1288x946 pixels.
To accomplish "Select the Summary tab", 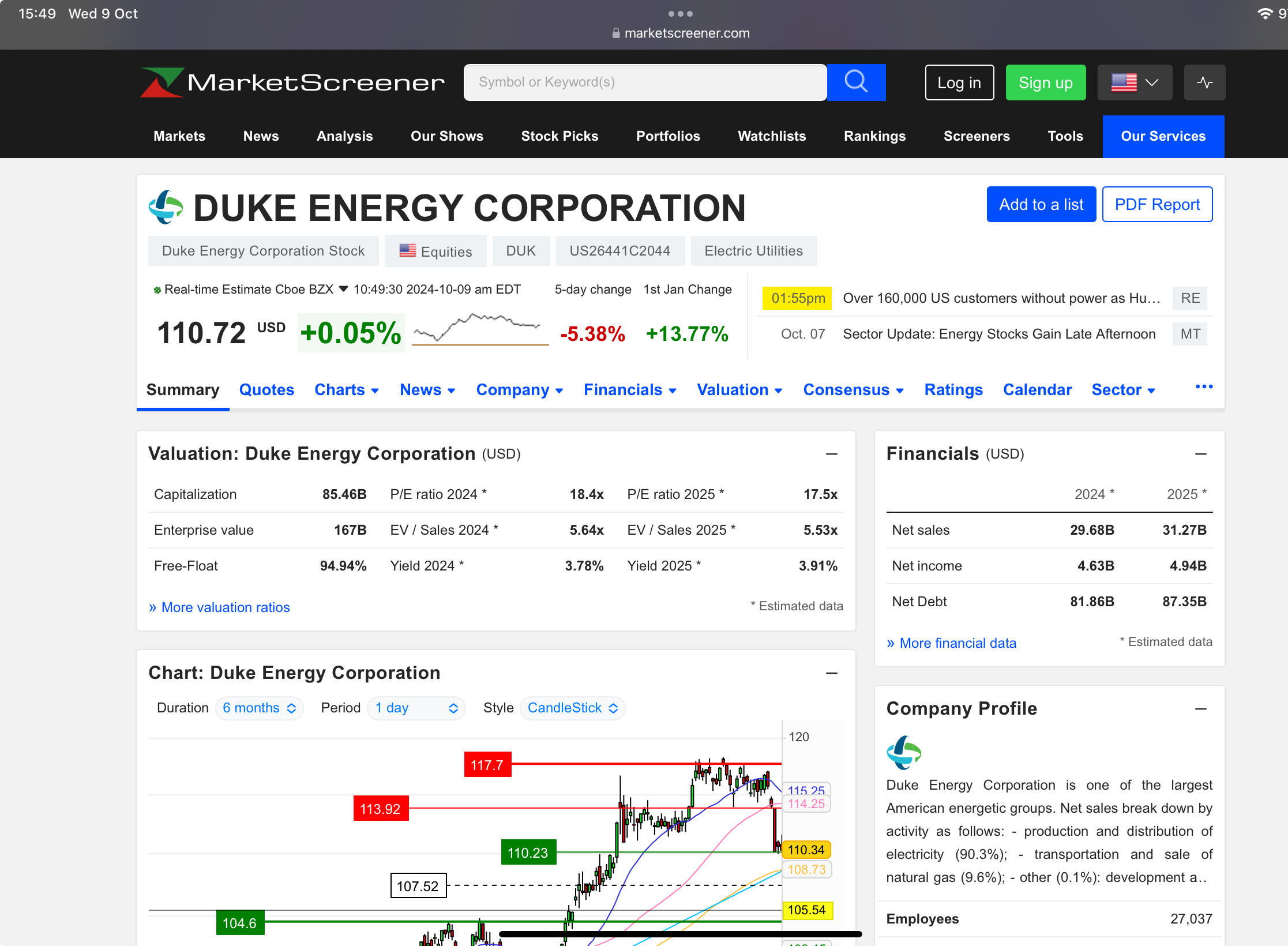I will pyautogui.click(x=183, y=390).
